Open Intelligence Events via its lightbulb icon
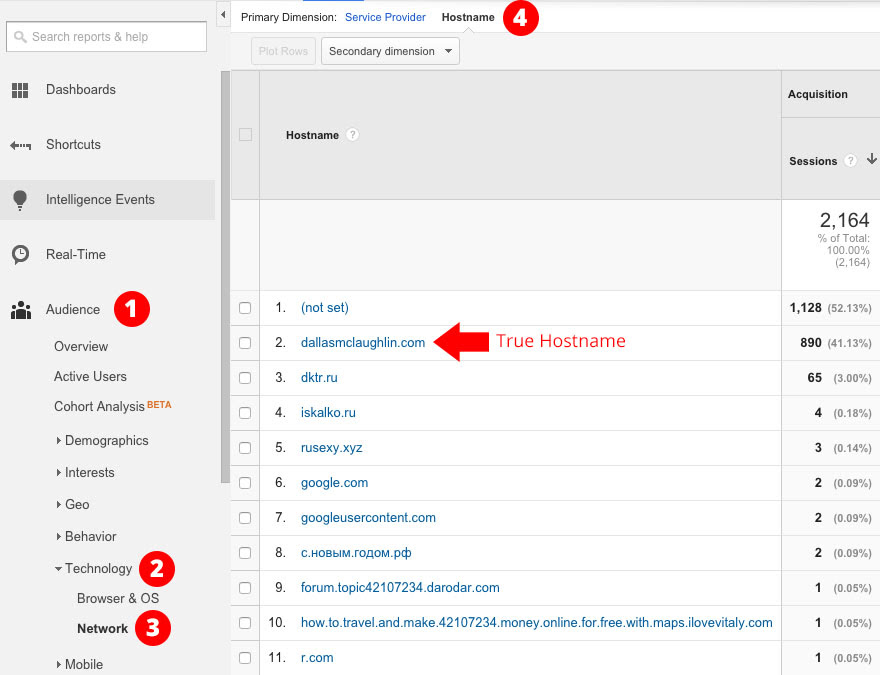Screen dimensions: 880x675 click(x=20, y=199)
